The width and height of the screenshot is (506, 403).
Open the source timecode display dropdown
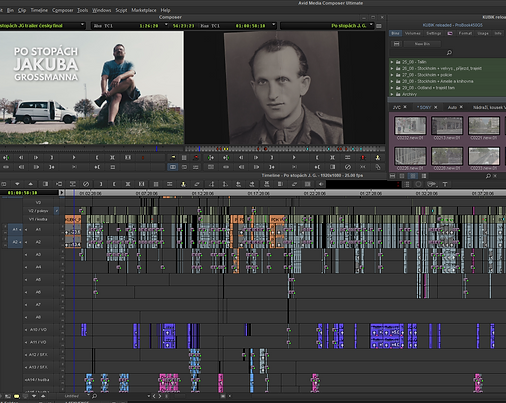point(166,25)
